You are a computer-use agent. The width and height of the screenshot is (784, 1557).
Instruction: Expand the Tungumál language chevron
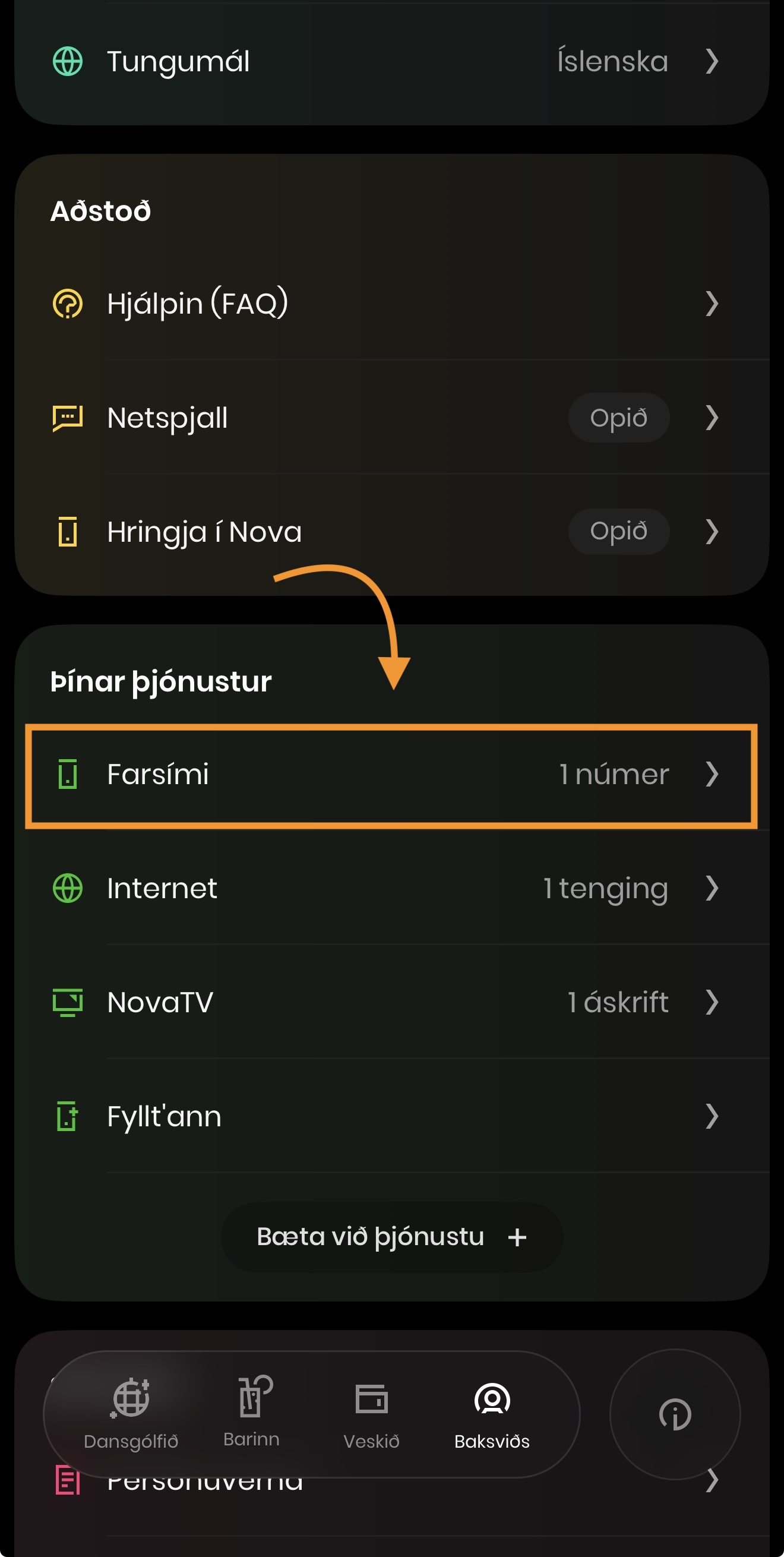click(712, 61)
